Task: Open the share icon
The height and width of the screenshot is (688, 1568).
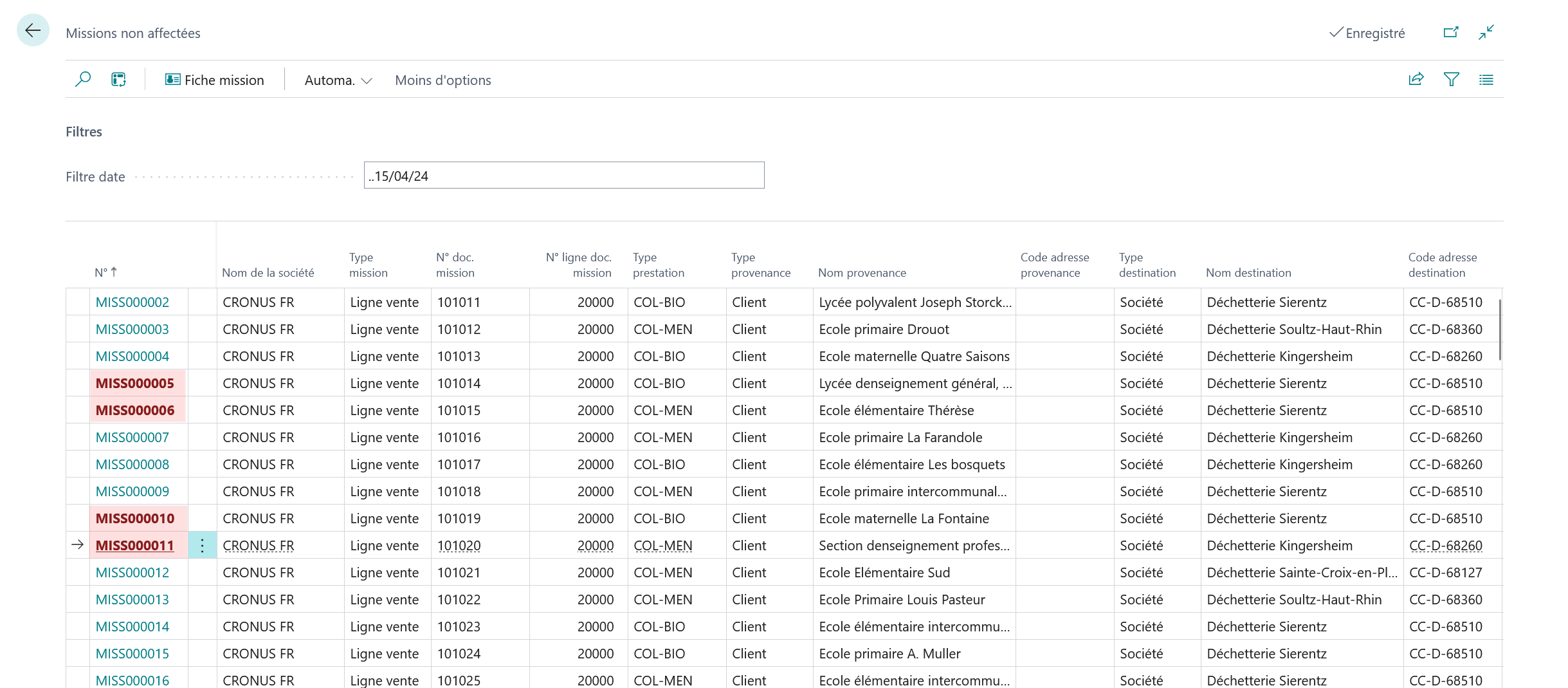Action: (x=1416, y=80)
